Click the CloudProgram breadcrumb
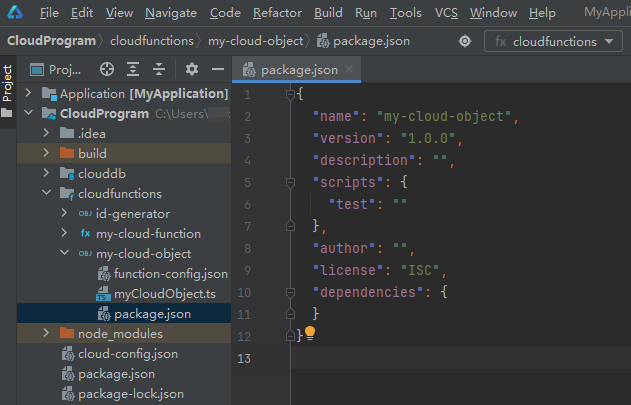This screenshot has width=631, height=405. coord(51,41)
